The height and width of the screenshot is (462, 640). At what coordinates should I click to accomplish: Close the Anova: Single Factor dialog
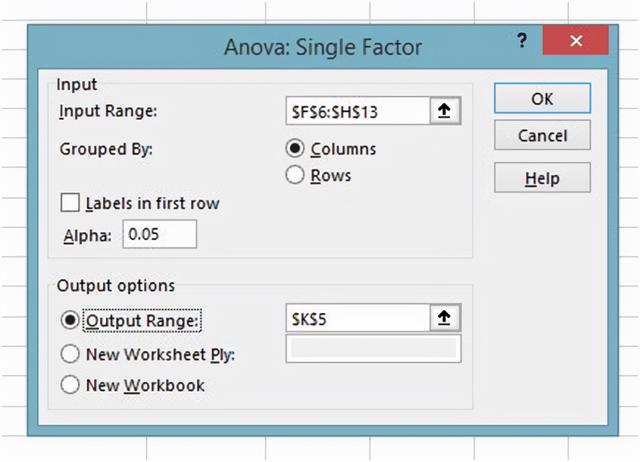pos(574,44)
